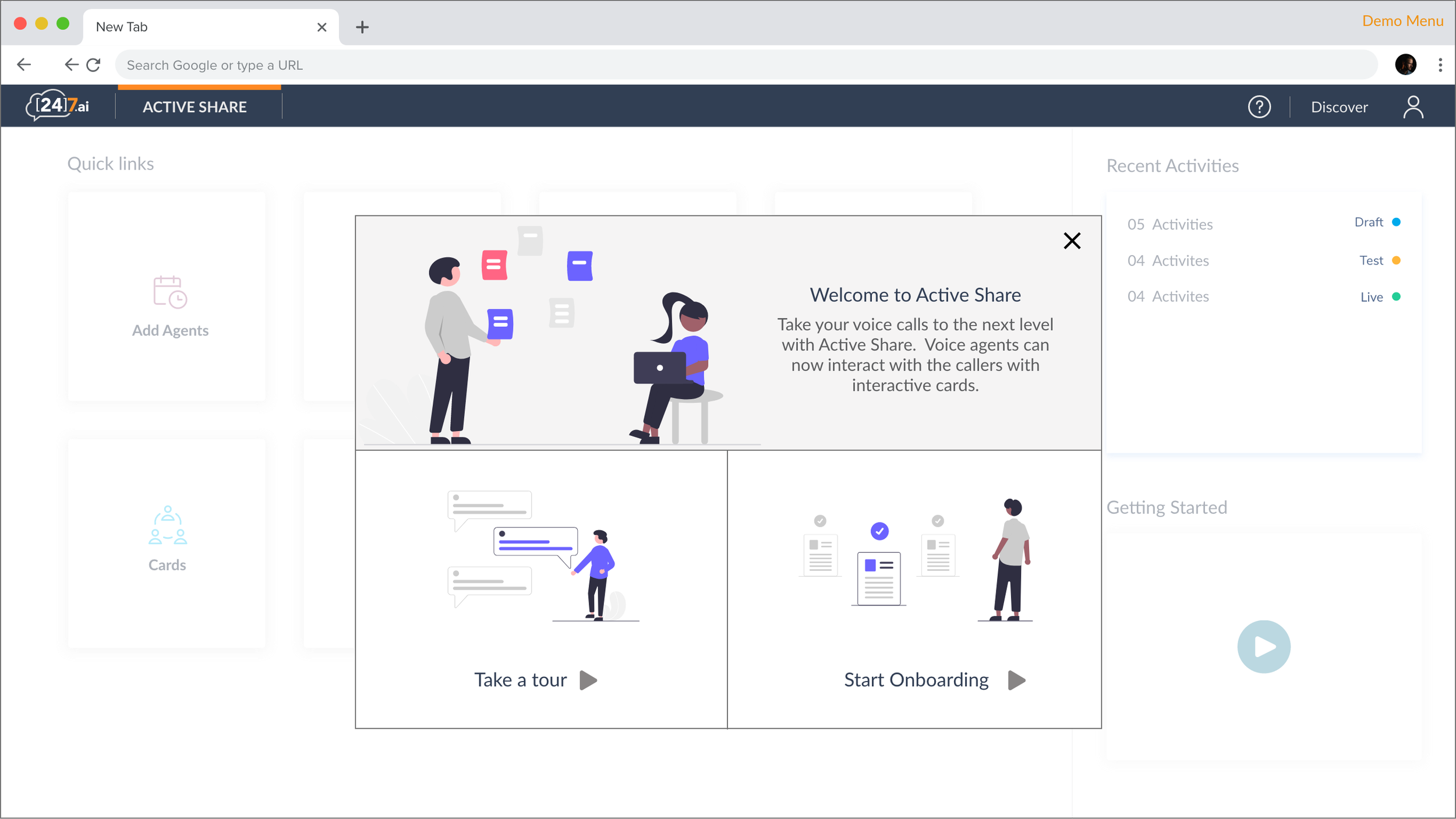Viewport: 1456px width, 819px height.
Task: Click the help question mark icon
Action: click(1259, 107)
